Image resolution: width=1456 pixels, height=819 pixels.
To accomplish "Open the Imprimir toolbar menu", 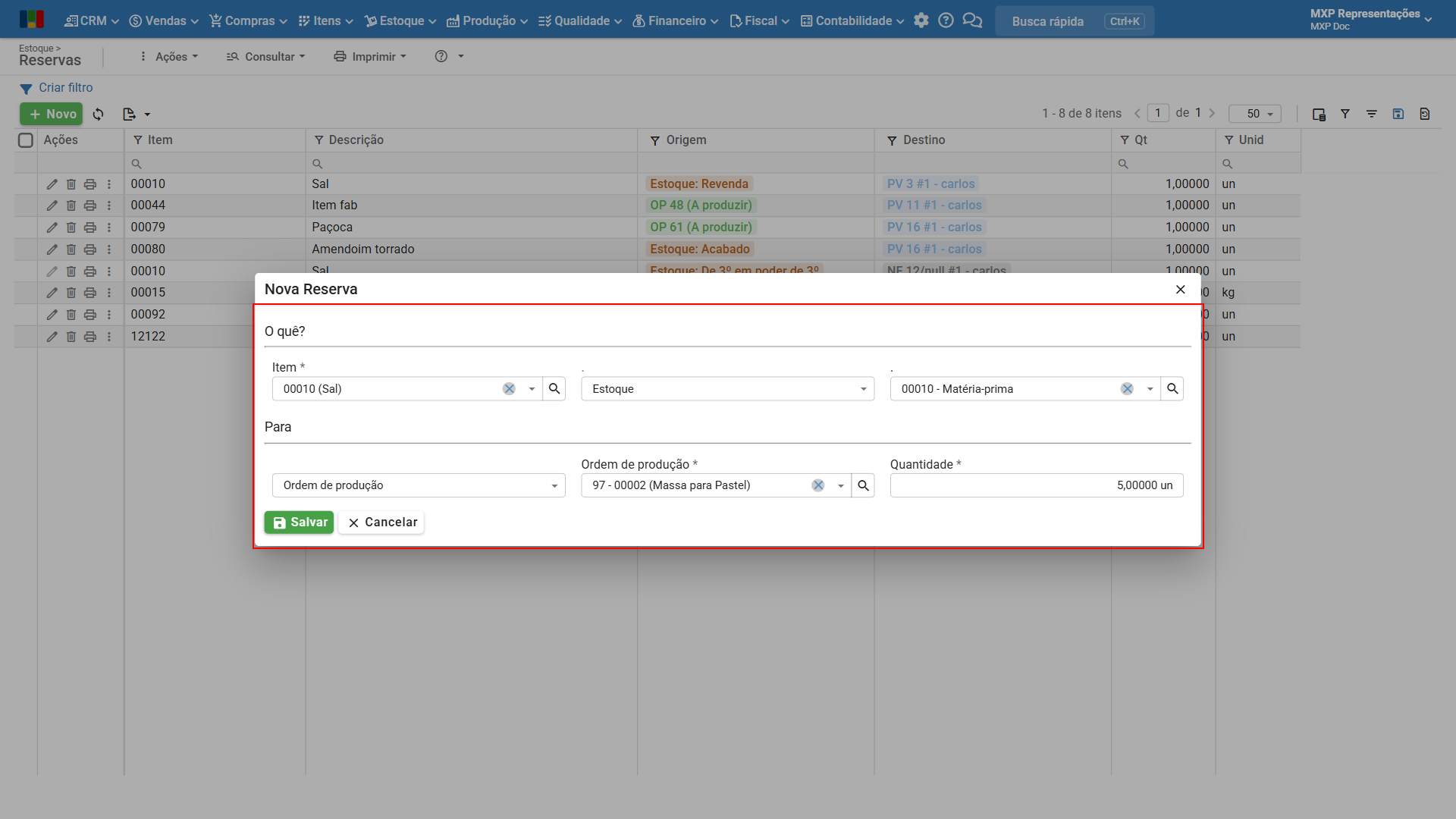I will pyautogui.click(x=370, y=57).
